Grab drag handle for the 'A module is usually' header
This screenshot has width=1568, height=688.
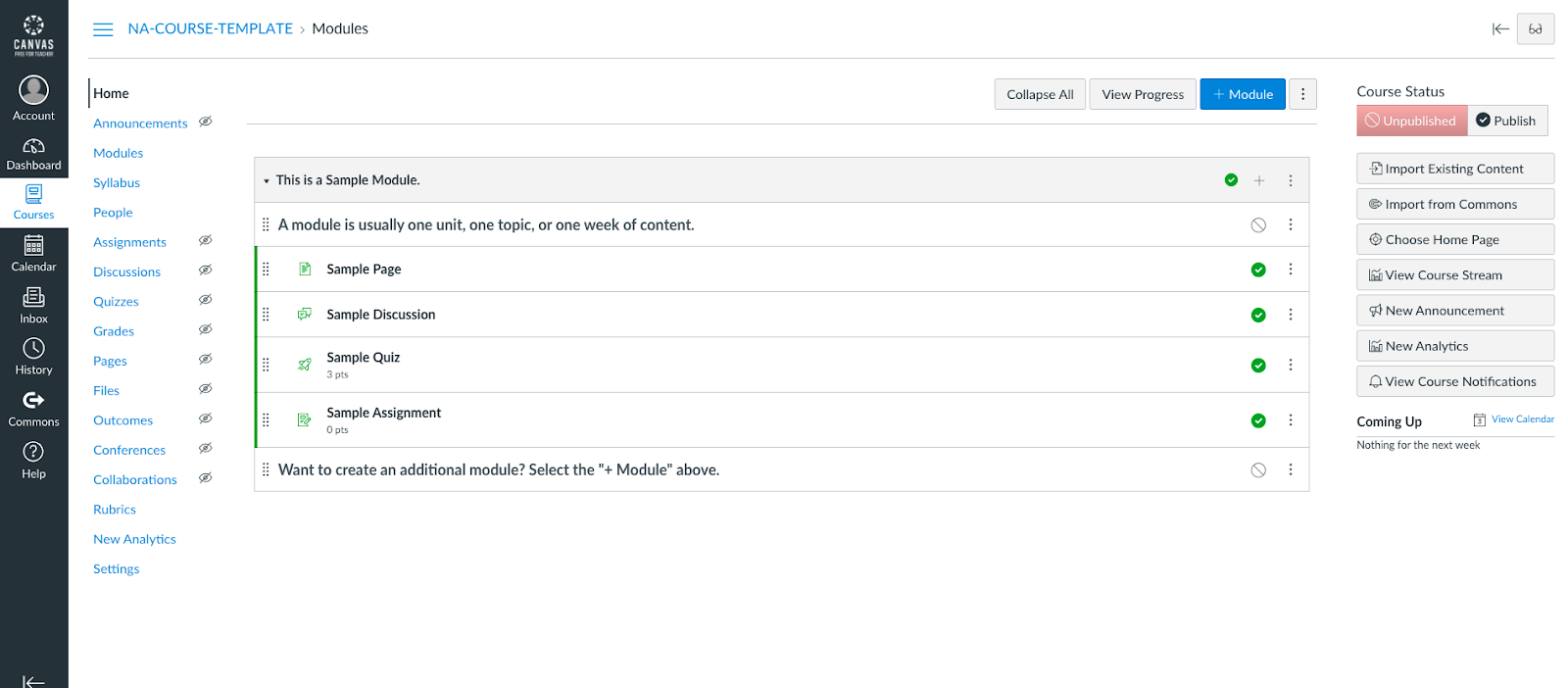266,224
